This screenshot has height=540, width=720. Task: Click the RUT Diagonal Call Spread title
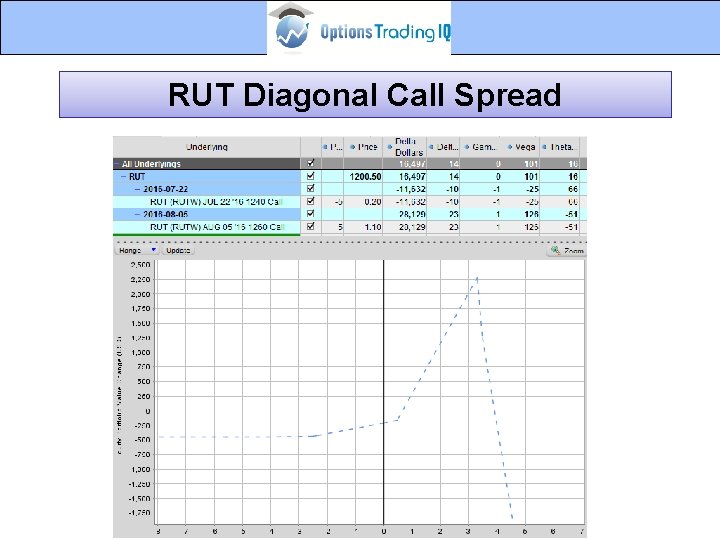pos(365,95)
